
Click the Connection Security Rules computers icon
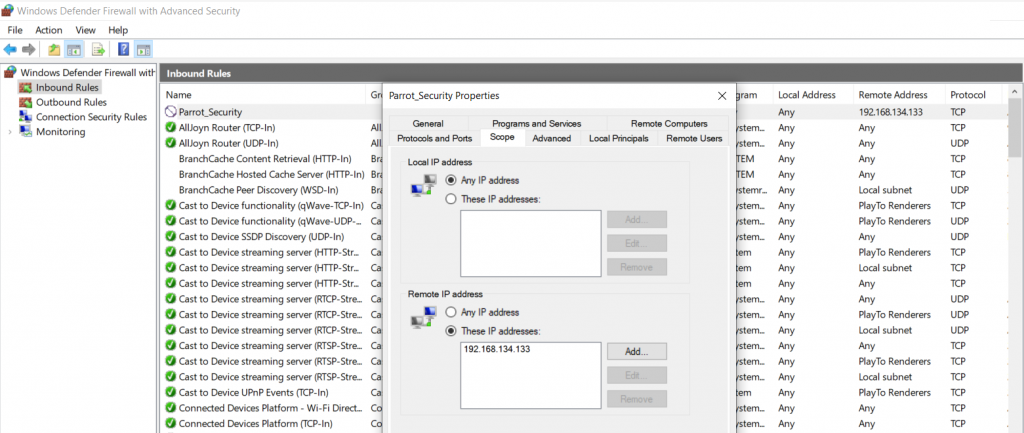(x=25, y=117)
